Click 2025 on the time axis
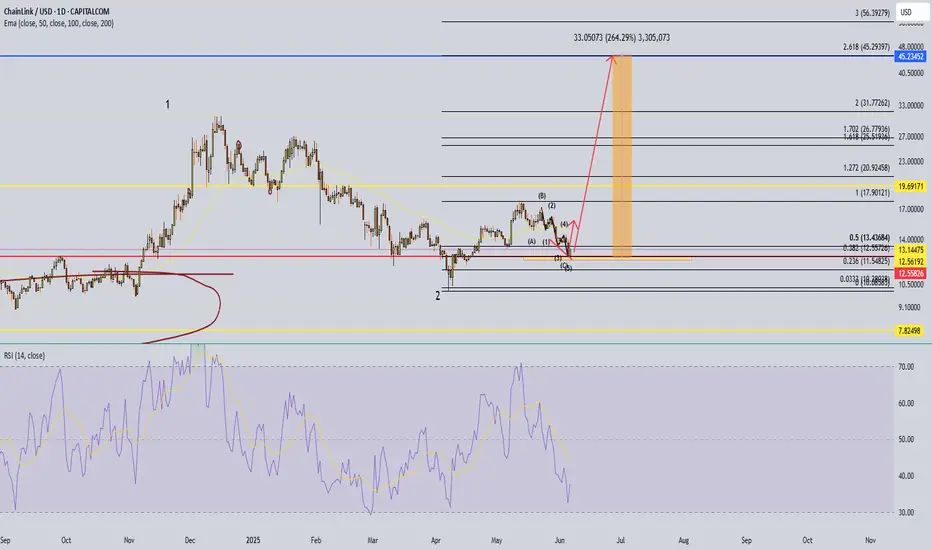 click(253, 540)
